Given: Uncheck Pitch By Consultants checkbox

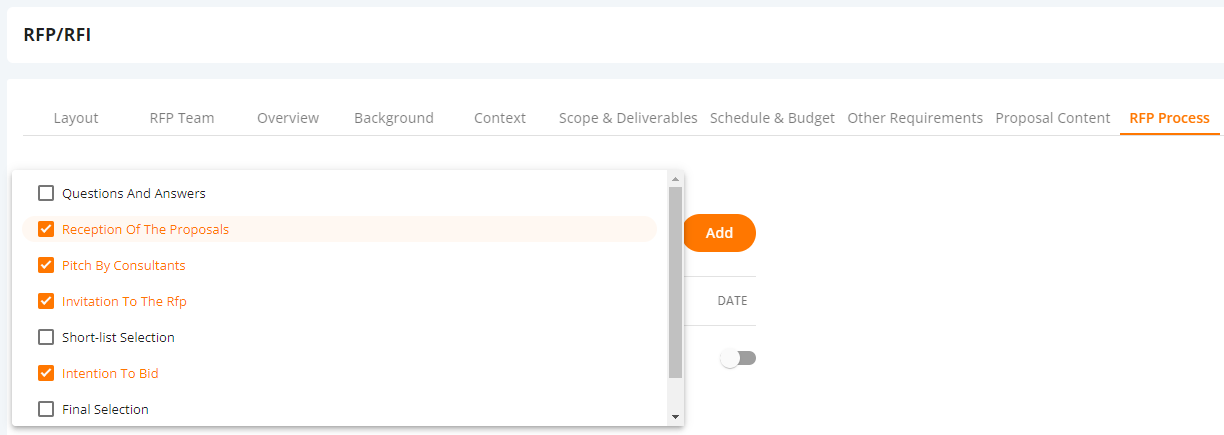Looking at the screenshot, I should [46, 265].
